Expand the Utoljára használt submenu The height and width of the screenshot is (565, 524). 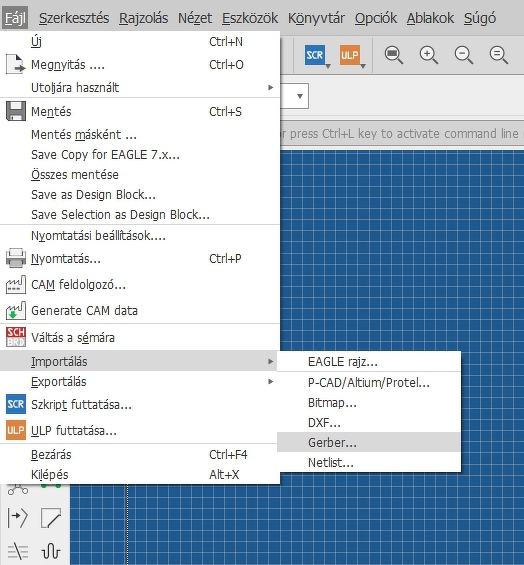coord(140,88)
